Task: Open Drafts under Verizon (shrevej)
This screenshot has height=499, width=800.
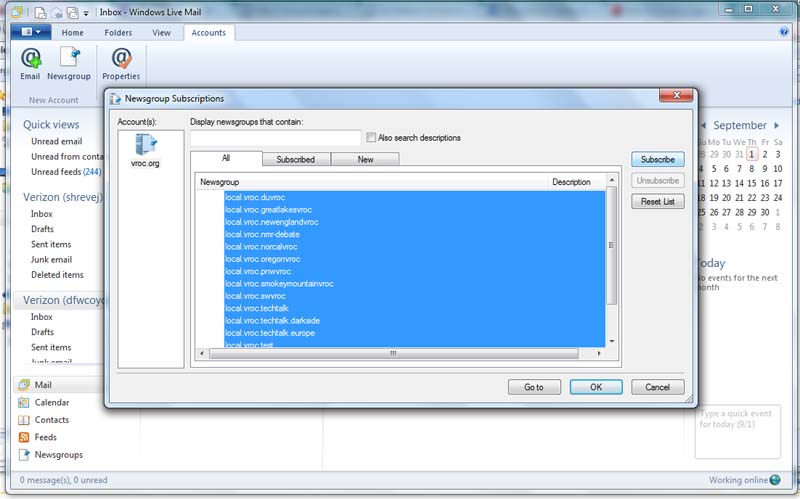Action: tap(42, 229)
